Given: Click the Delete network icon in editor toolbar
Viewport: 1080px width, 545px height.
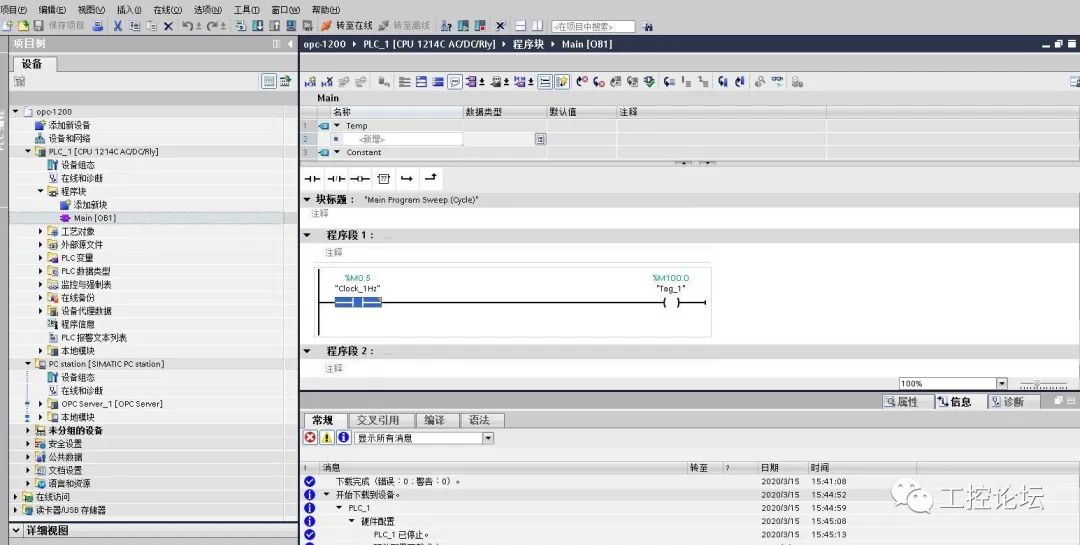Looking at the screenshot, I should tap(327, 82).
